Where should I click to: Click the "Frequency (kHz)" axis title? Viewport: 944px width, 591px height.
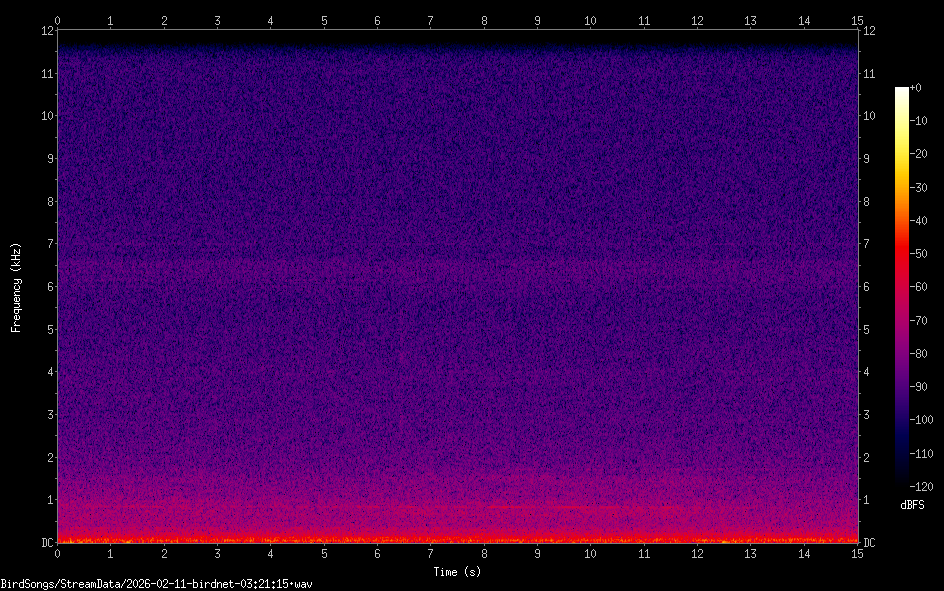(x=16, y=287)
